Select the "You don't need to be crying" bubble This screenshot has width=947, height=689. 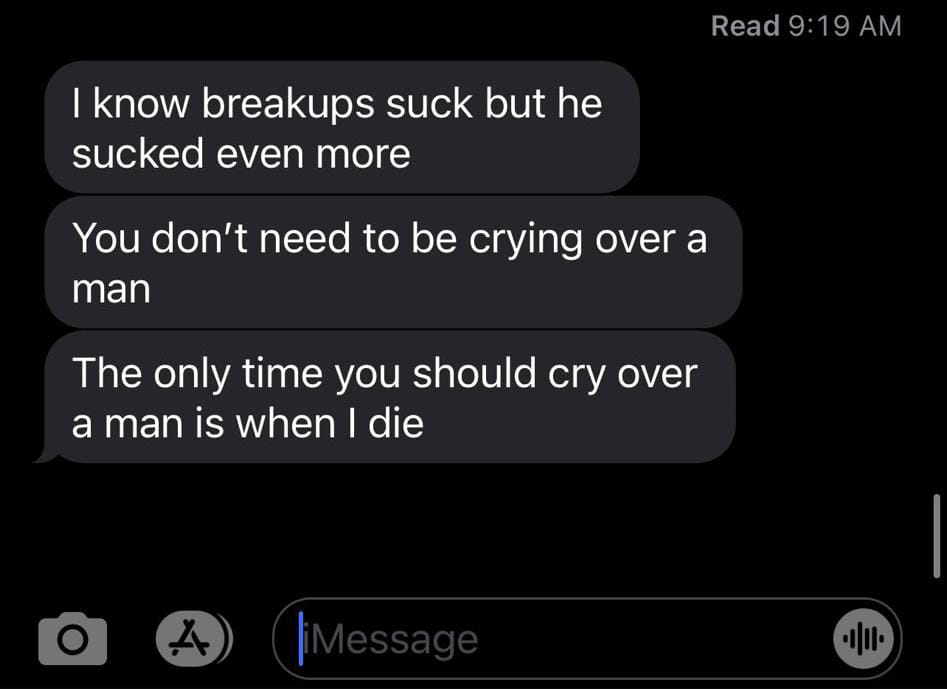click(x=393, y=262)
